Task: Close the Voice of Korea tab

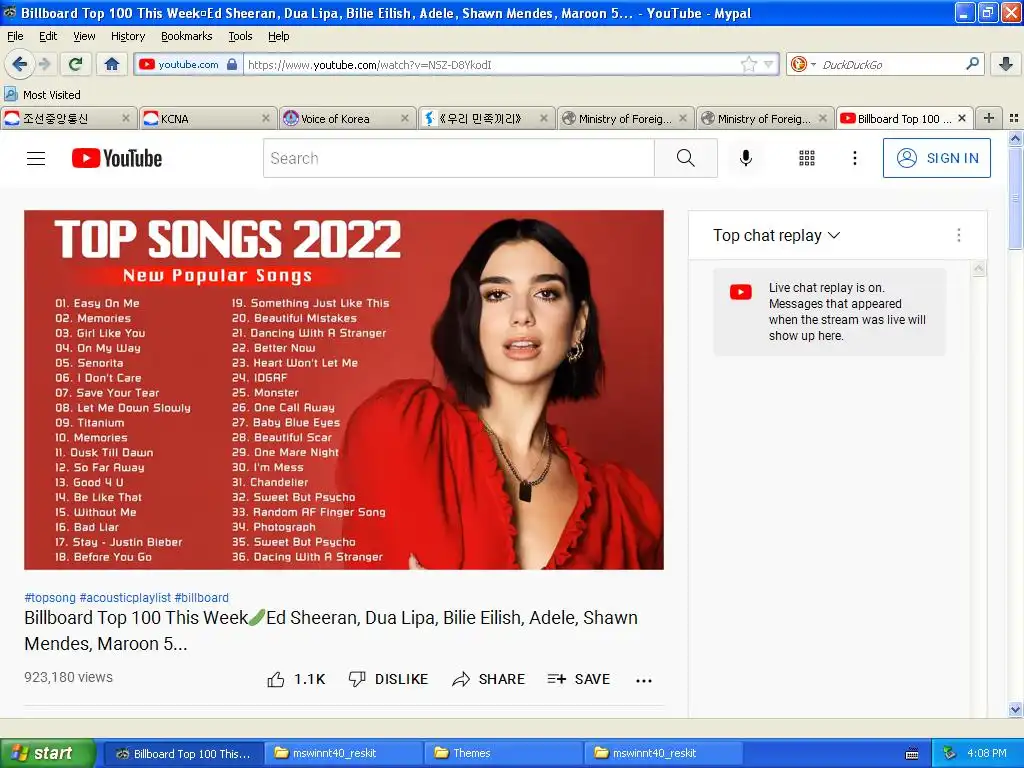Action: pyautogui.click(x=404, y=118)
